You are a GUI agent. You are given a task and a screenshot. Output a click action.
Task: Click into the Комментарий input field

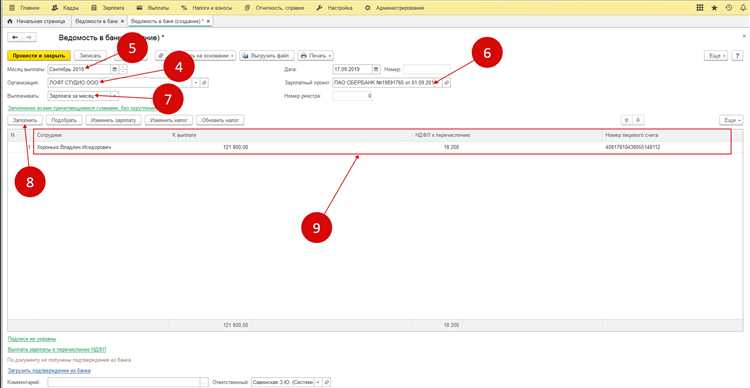point(123,382)
